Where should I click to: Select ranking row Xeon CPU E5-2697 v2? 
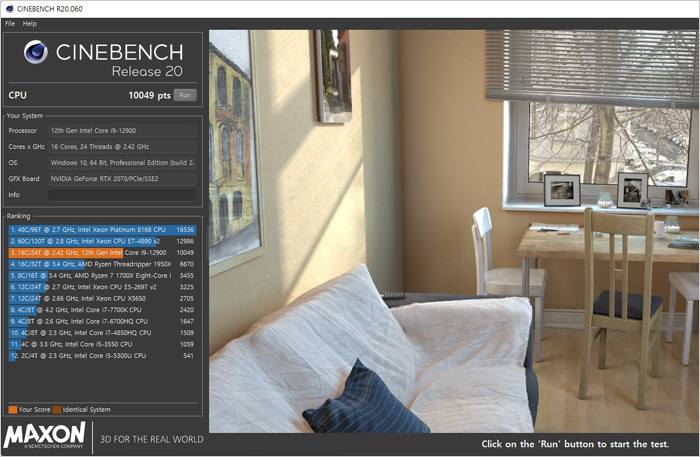102,287
